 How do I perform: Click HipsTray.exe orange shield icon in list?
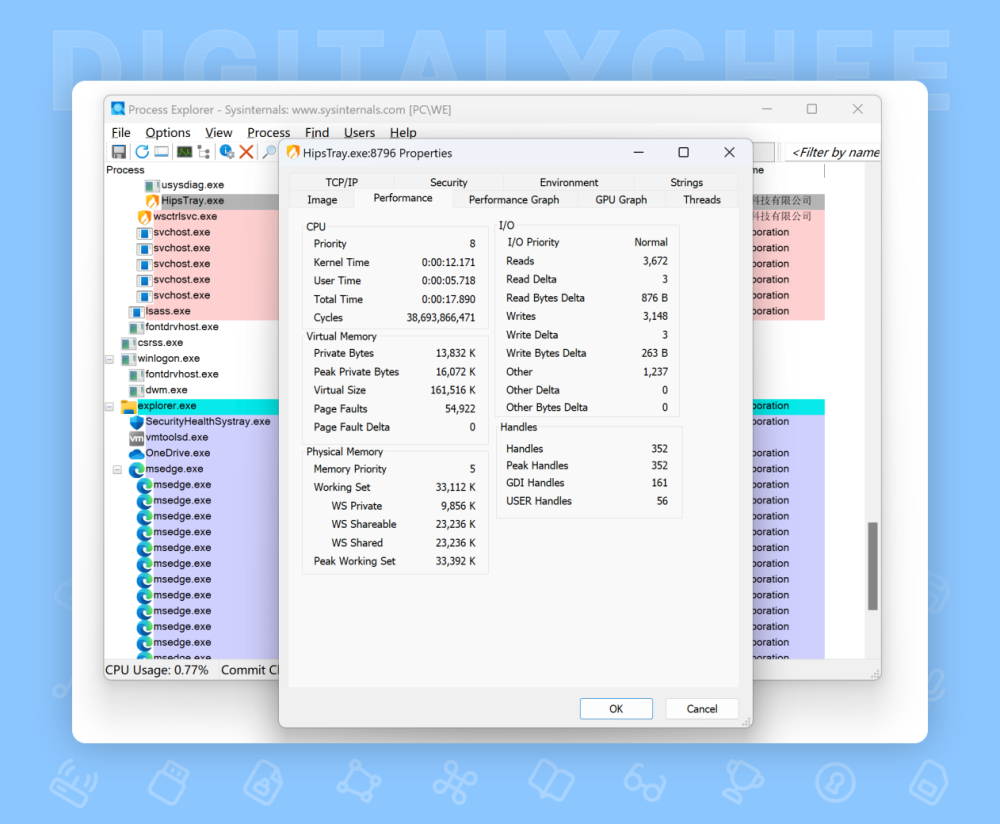[x=152, y=201]
